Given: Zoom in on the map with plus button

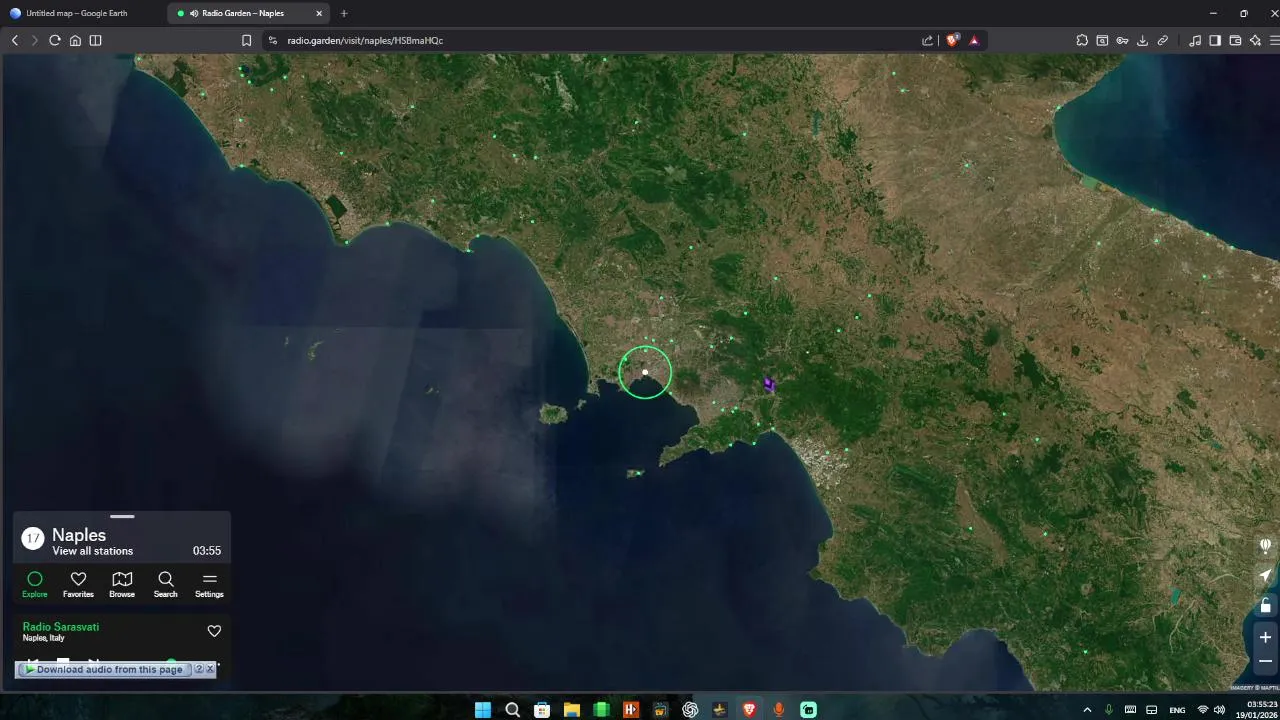Looking at the screenshot, I should [1265, 637].
